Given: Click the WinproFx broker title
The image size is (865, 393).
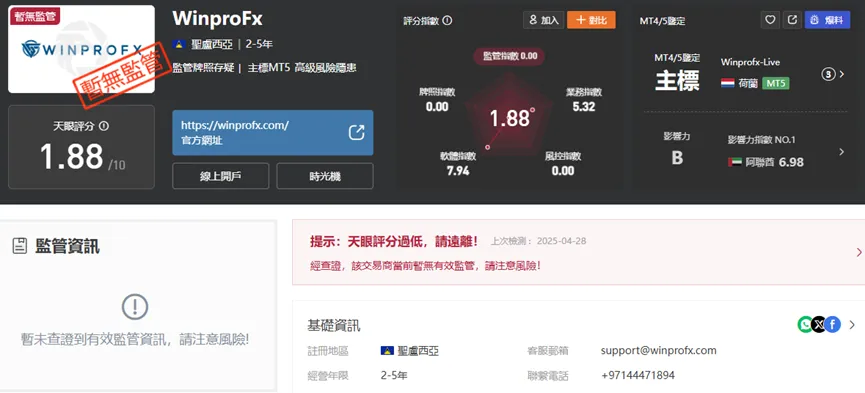Looking at the screenshot, I should 217,19.
